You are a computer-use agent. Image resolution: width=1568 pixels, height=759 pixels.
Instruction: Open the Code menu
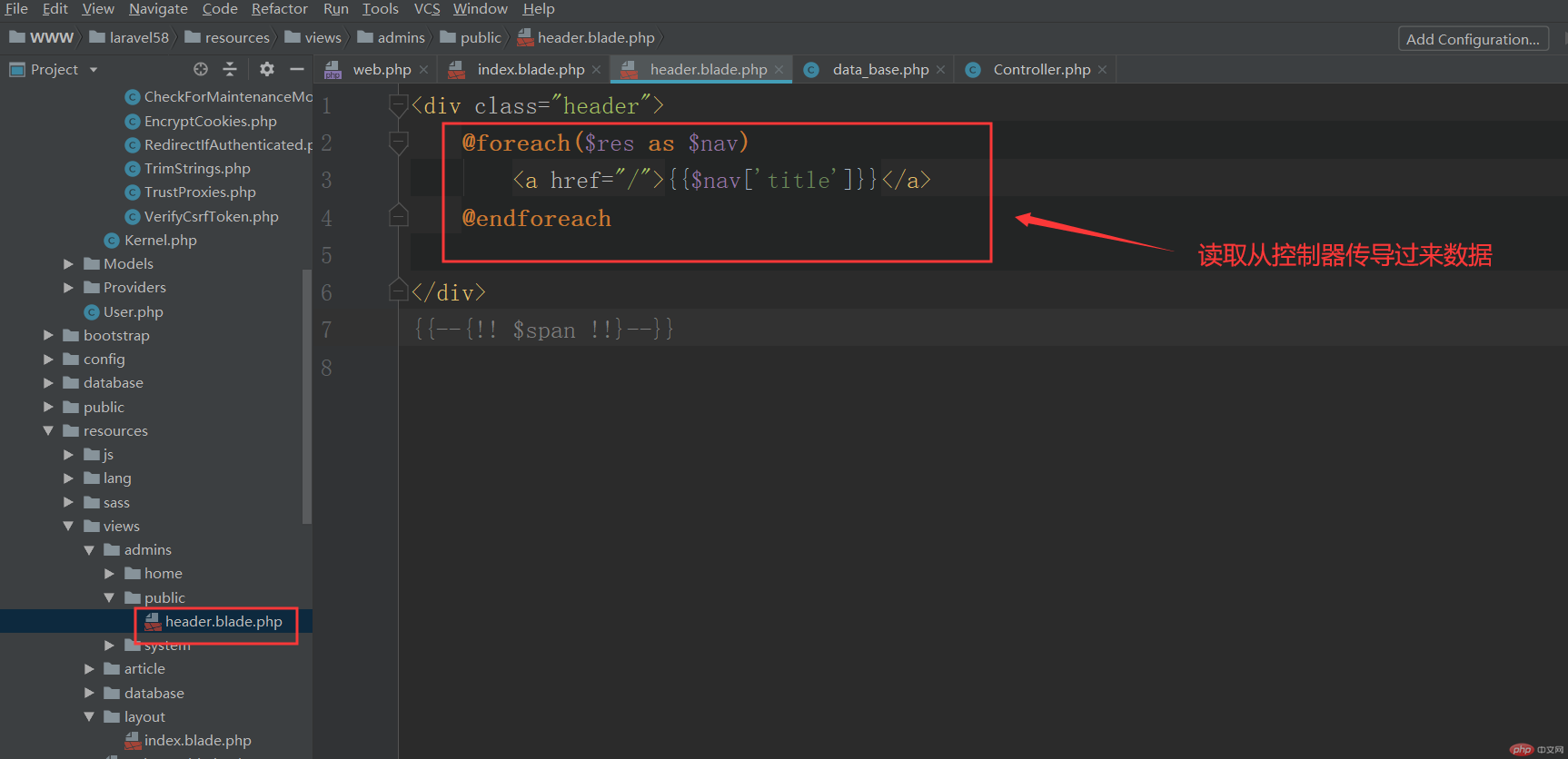[x=219, y=9]
